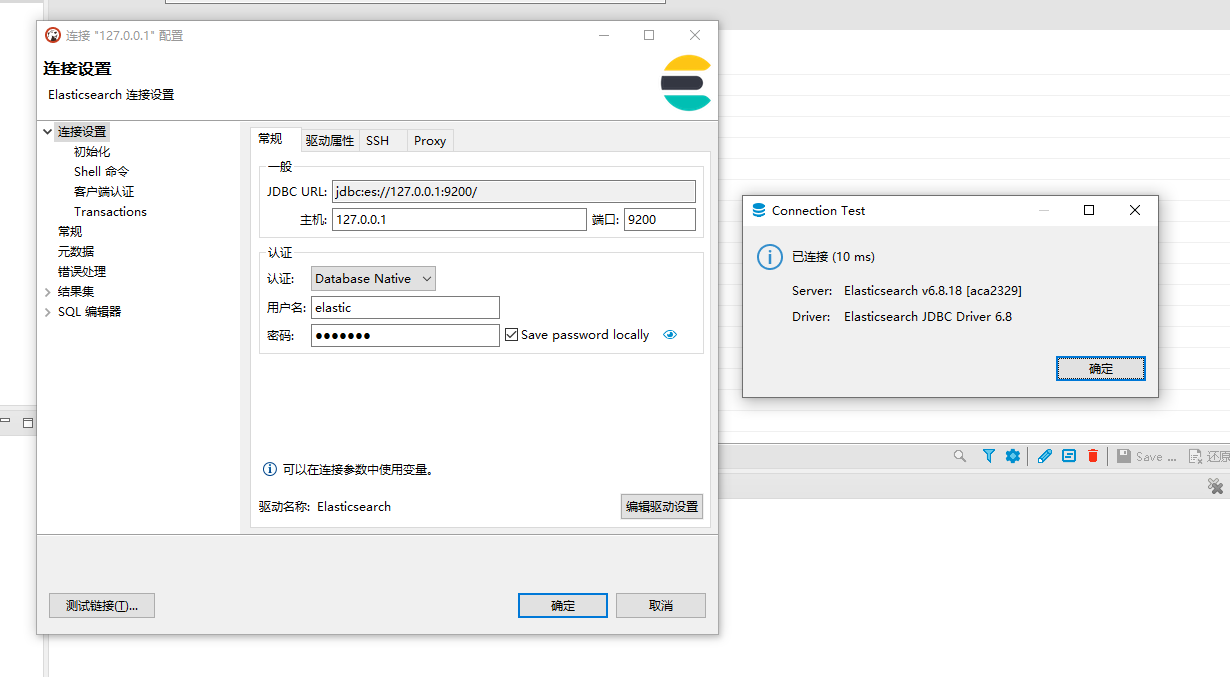Click the info icon beside 已连接
1230x677 pixels.
[x=769, y=257]
